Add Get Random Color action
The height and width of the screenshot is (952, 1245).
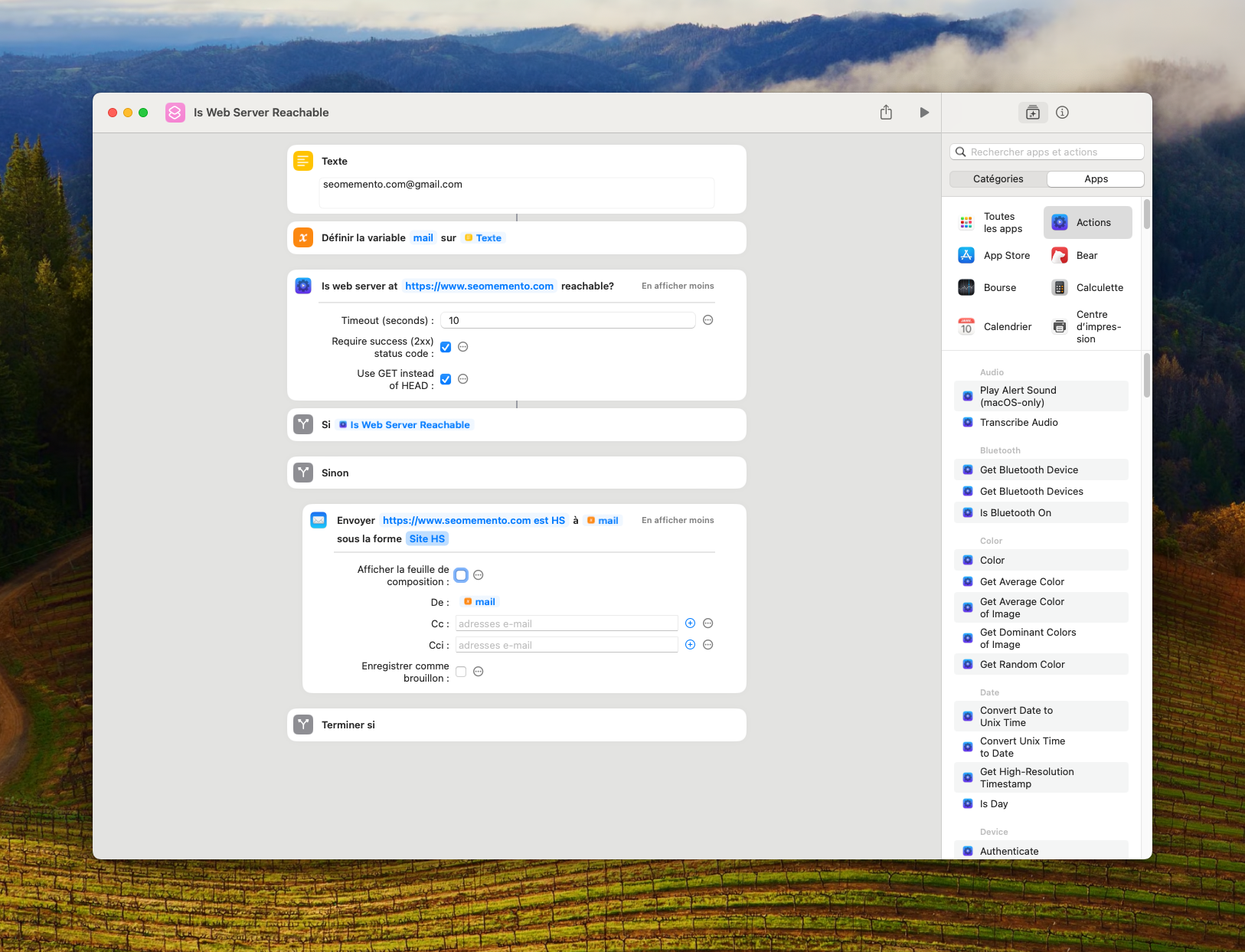coord(1041,664)
